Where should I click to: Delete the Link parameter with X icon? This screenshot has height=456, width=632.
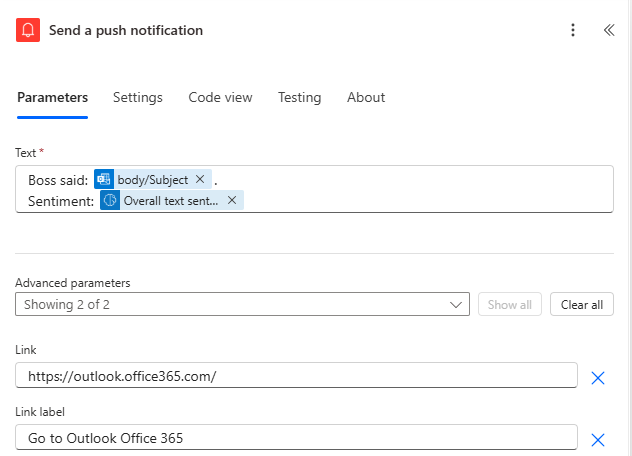point(598,377)
